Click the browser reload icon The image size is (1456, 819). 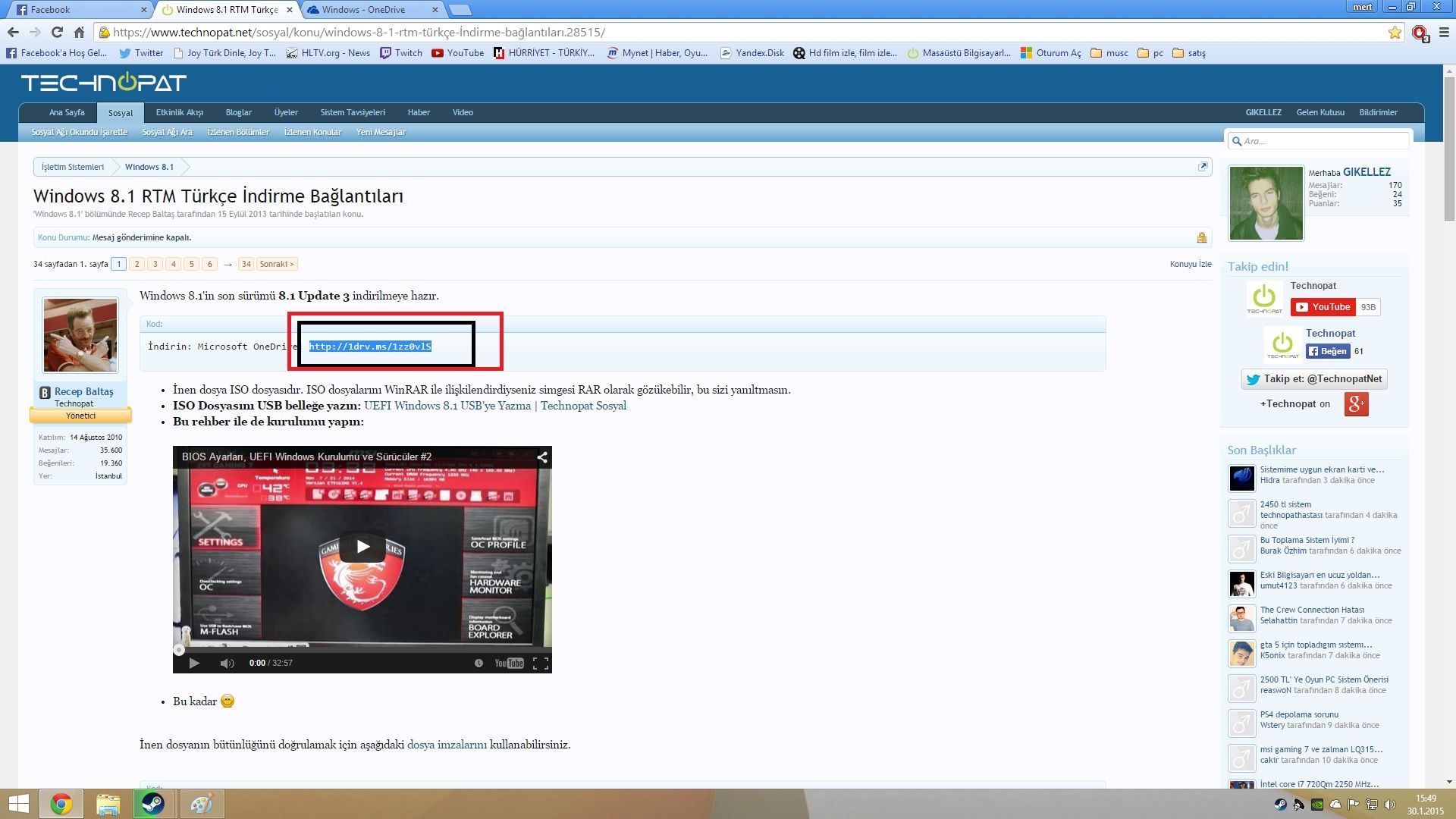(x=57, y=32)
